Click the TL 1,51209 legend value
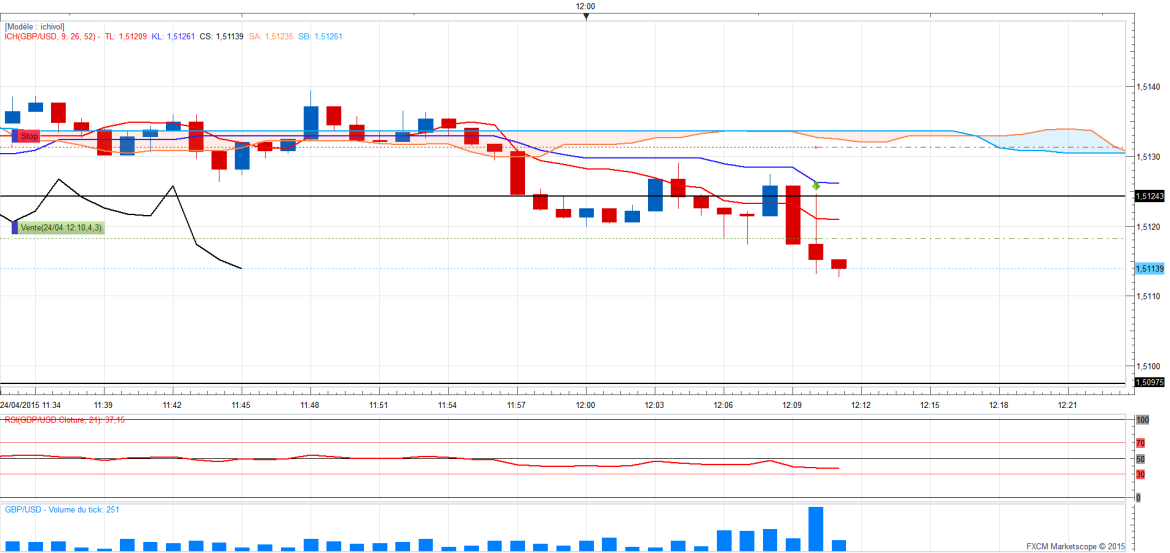 pyautogui.click(x=126, y=36)
